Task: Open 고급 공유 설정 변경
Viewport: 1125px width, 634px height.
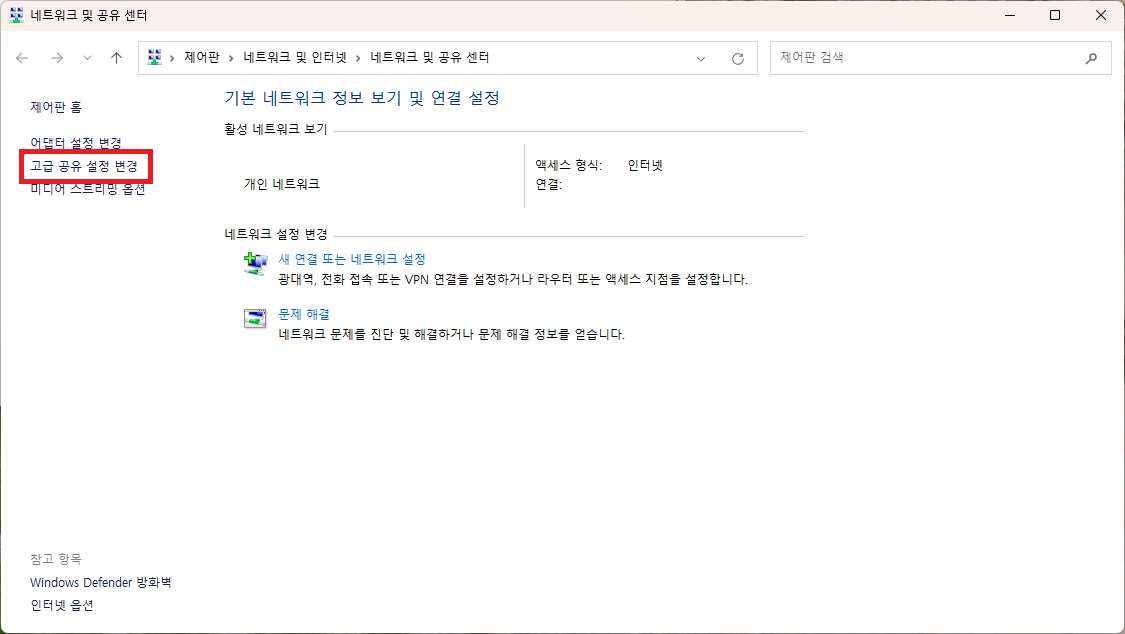Action: pyautogui.click(x=86, y=166)
